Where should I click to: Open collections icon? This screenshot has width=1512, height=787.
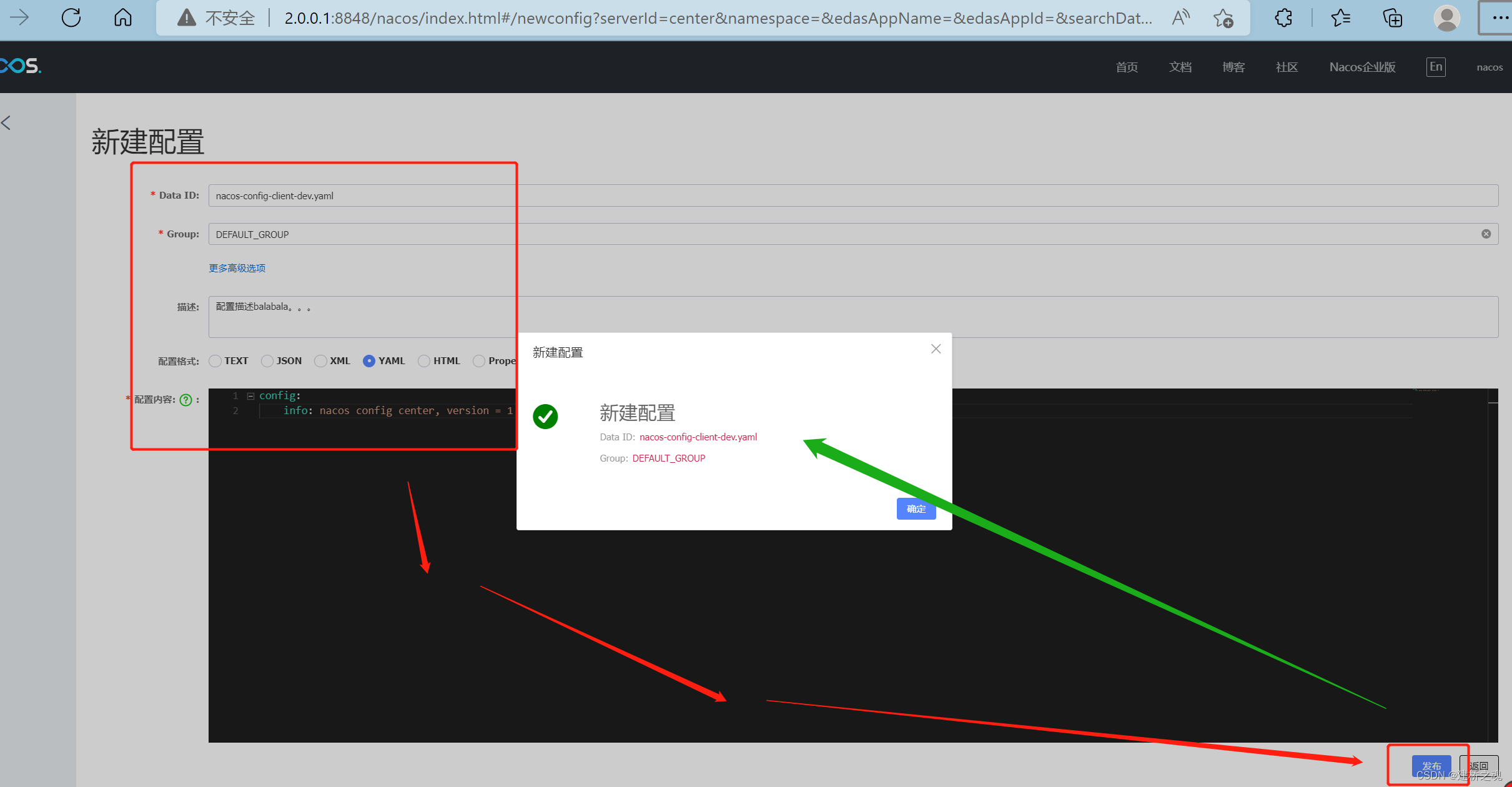pos(1393,18)
